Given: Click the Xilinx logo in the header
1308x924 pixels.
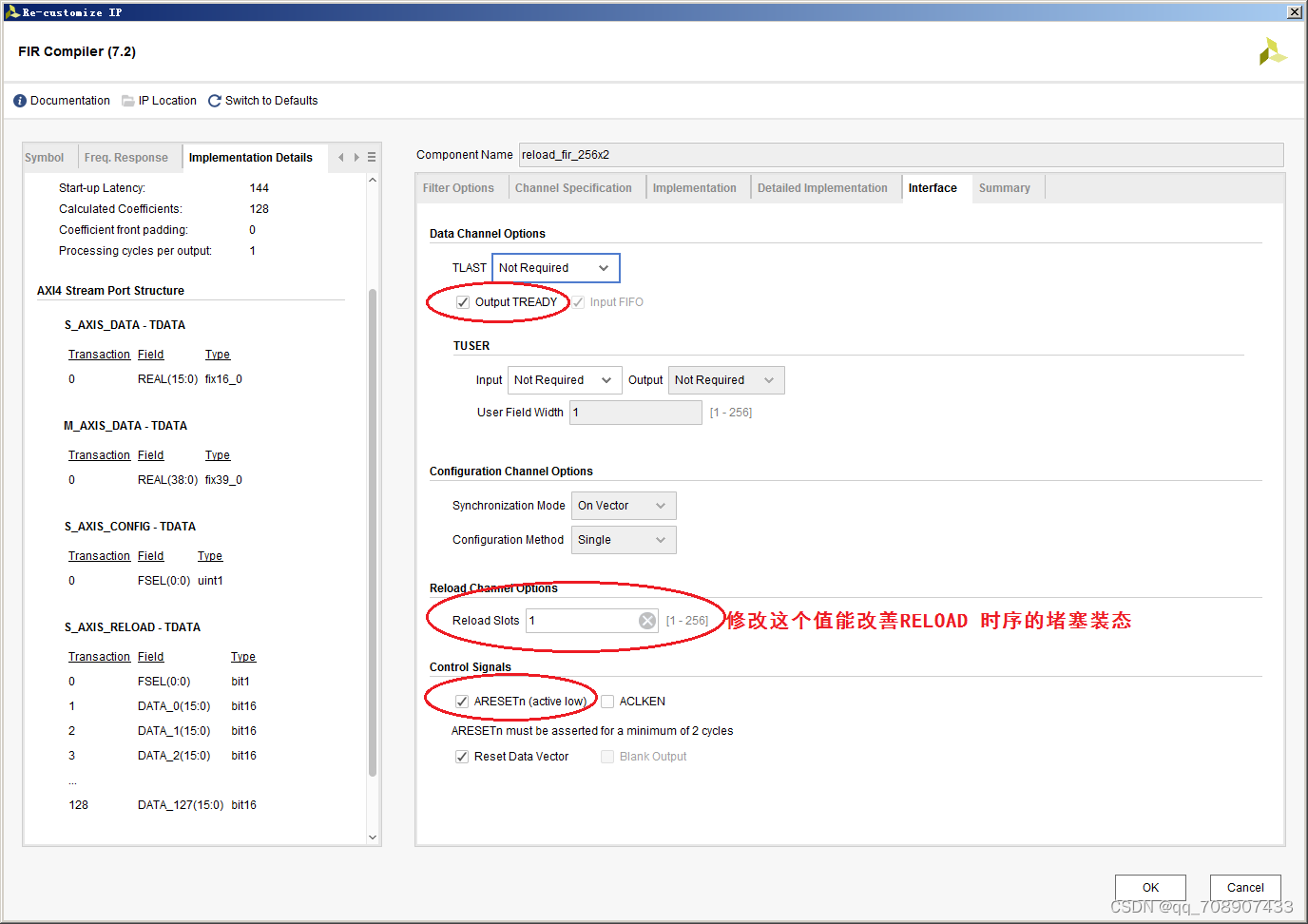Looking at the screenshot, I should [1273, 51].
